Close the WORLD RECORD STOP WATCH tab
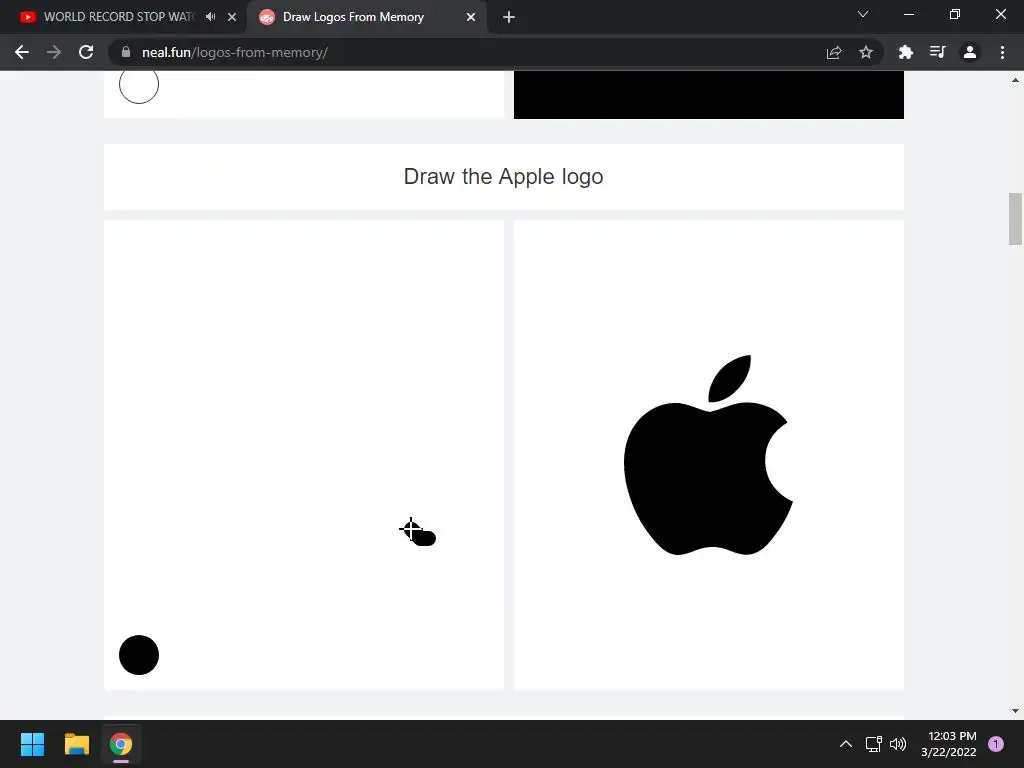 (232, 17)
